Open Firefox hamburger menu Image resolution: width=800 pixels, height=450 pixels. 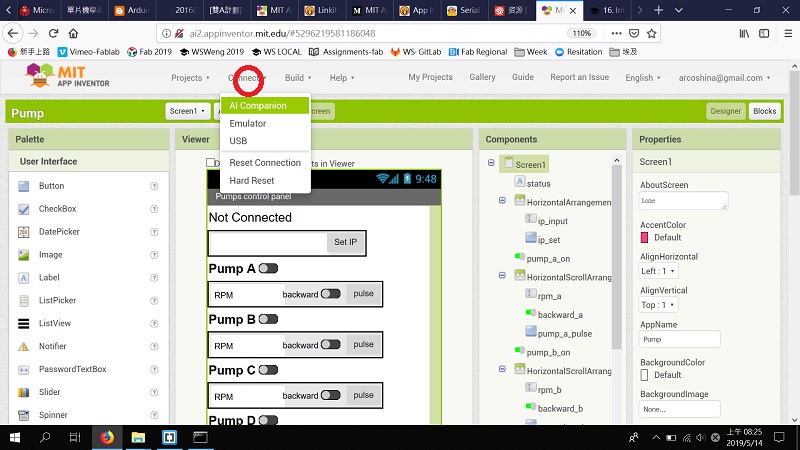[x=788, y=33]
